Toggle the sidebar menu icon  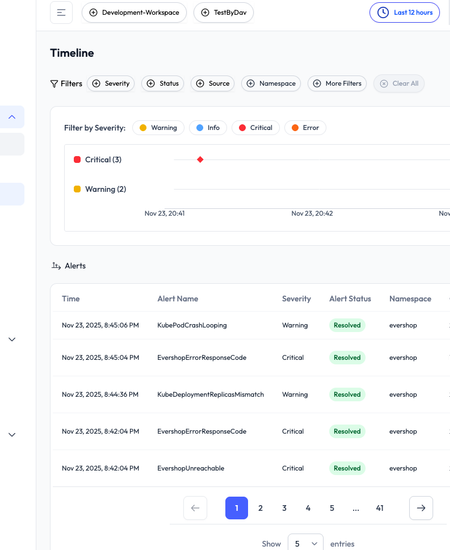(61, 13)
